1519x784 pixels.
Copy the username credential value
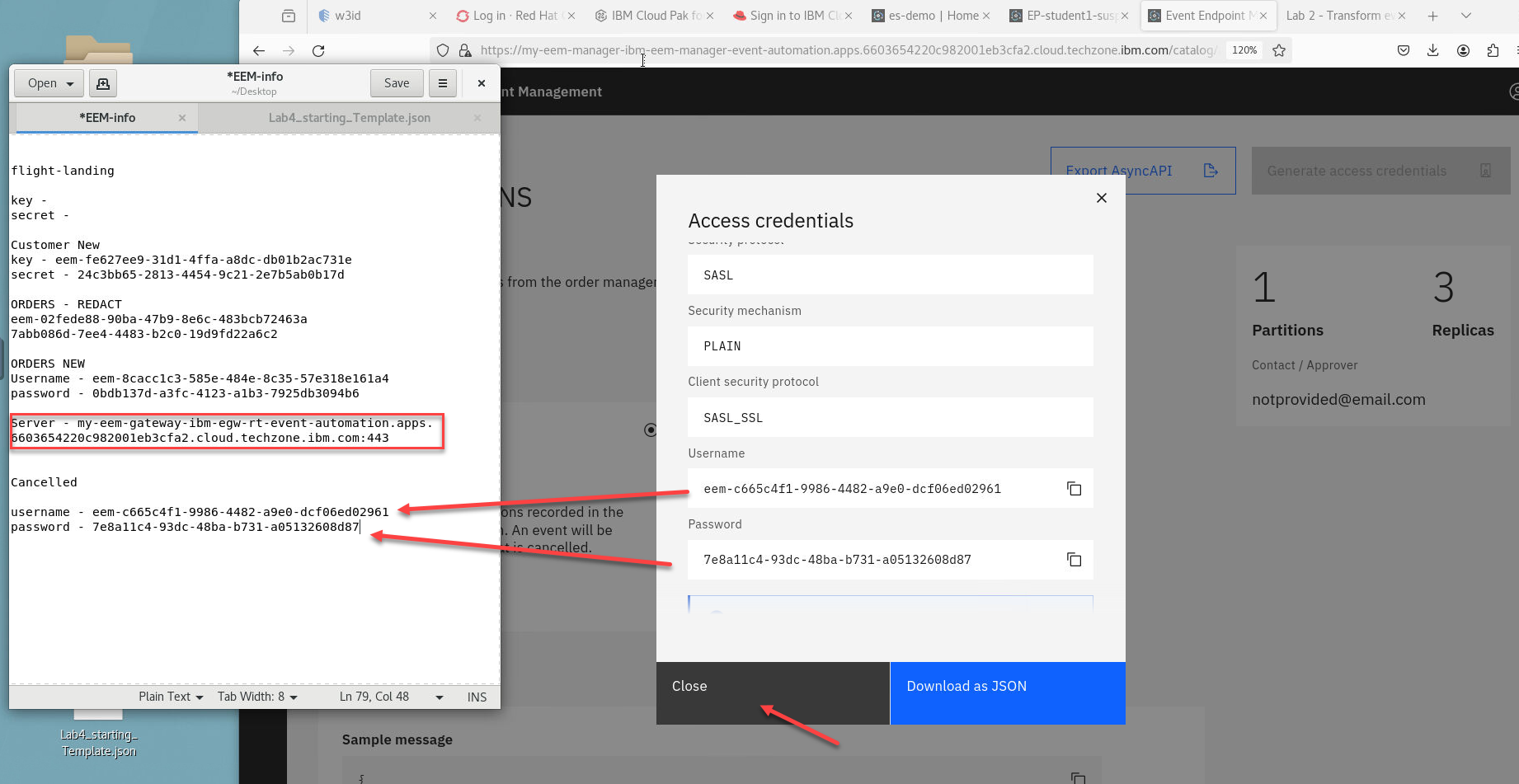pos(1074,489)
